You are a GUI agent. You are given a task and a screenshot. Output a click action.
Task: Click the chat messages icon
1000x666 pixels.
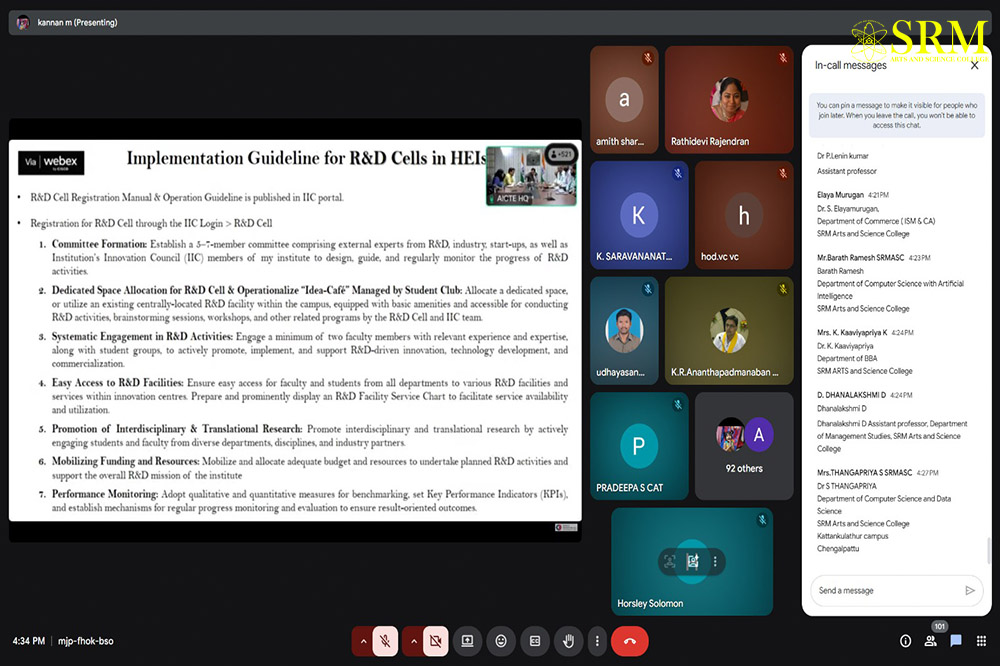(955, 641)
